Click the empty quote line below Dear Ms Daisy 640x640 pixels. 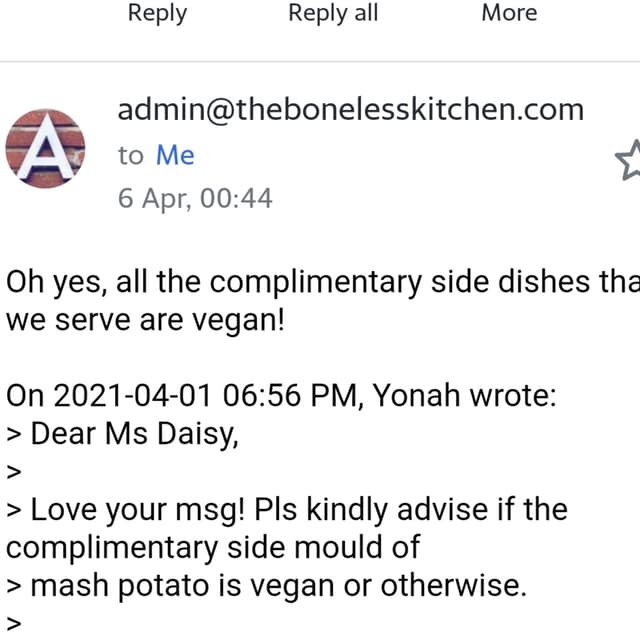coord(14,472)
